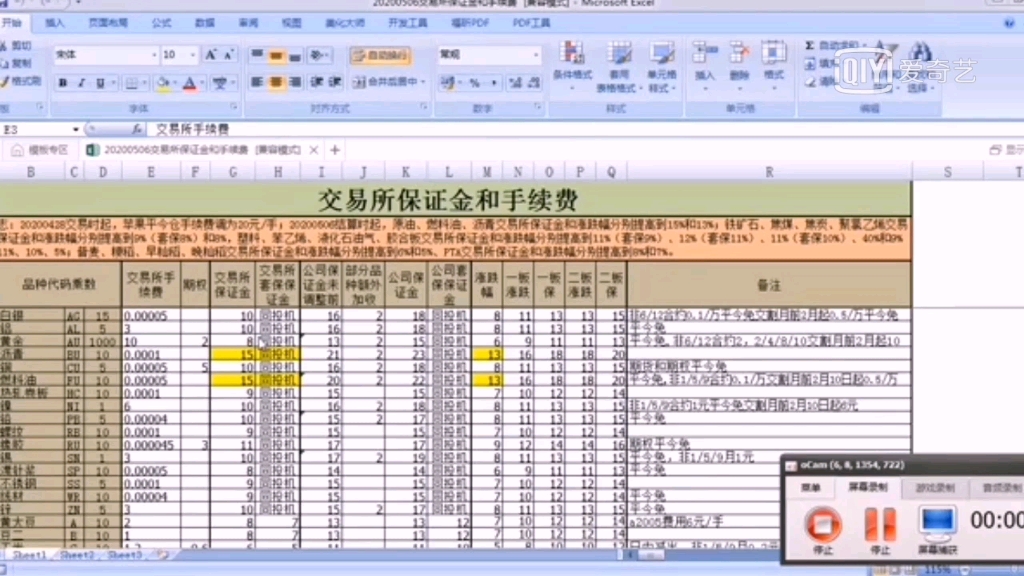The image size is (1024, 576).
Task: Toggle bold formatting on the selected cell
Action: [x=61, y=82]
